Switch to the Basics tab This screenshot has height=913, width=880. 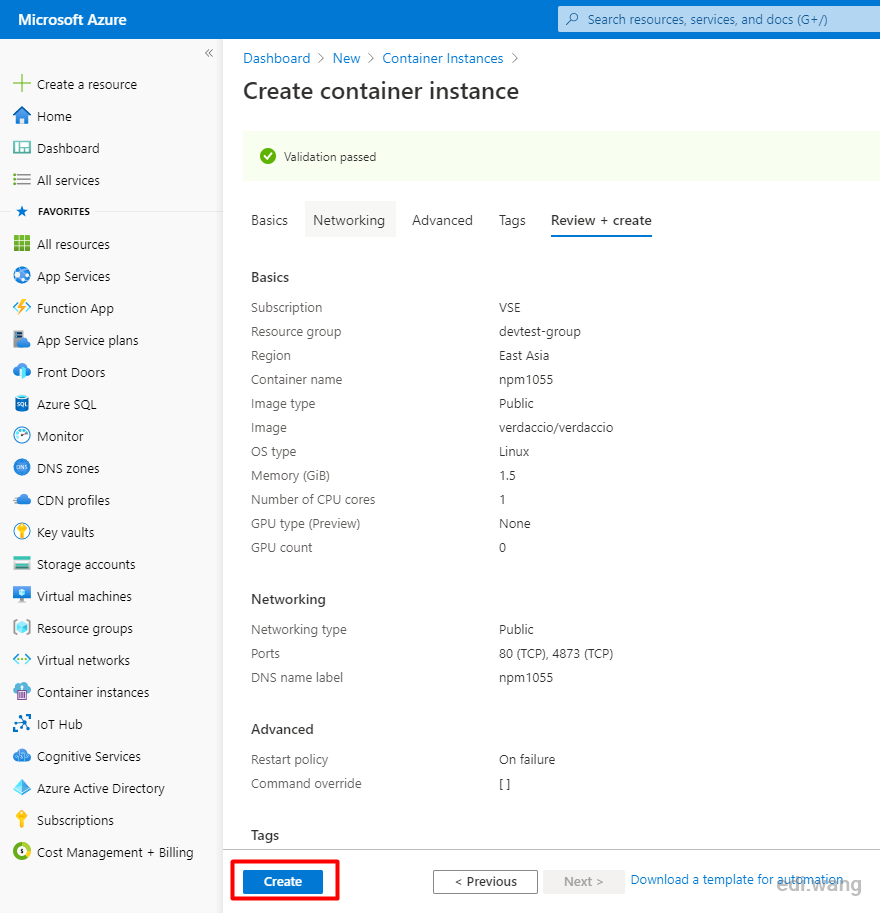269,220
